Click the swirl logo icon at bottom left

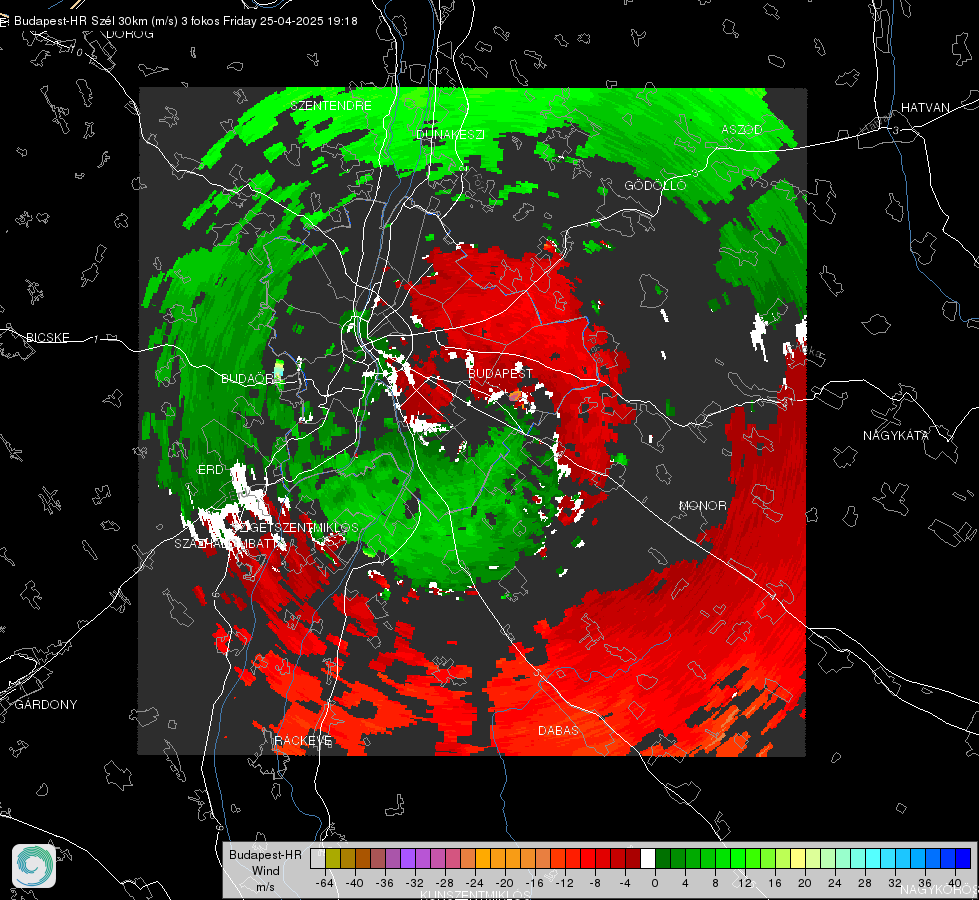pos(34,866)
